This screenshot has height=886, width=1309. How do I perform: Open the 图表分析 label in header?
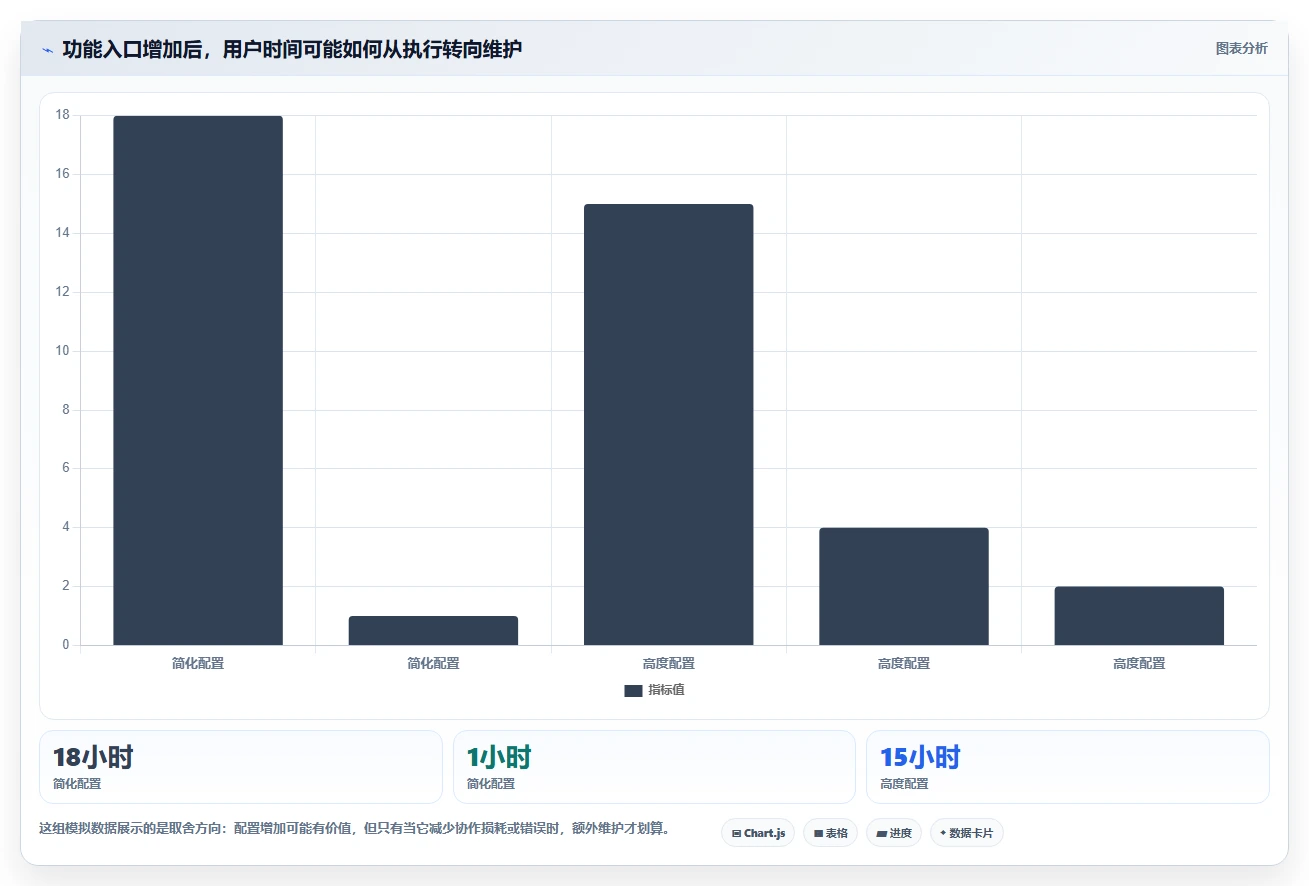pyautogui.click(x=1241, y=48)
